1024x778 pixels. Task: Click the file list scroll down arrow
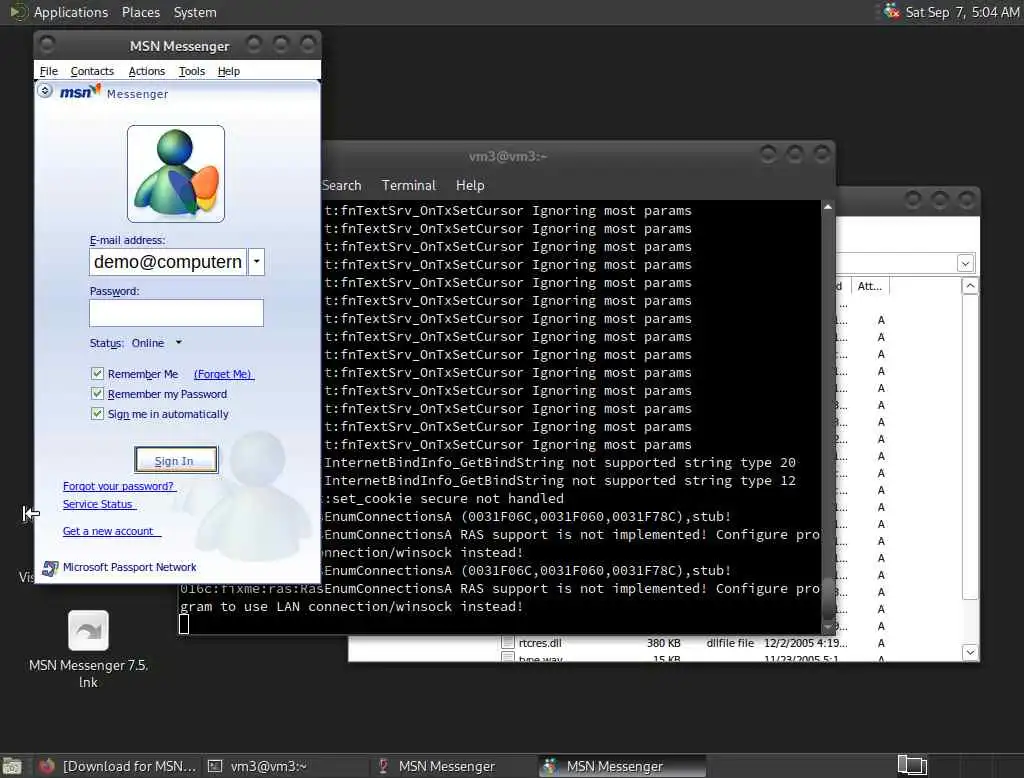pos(970,652)
